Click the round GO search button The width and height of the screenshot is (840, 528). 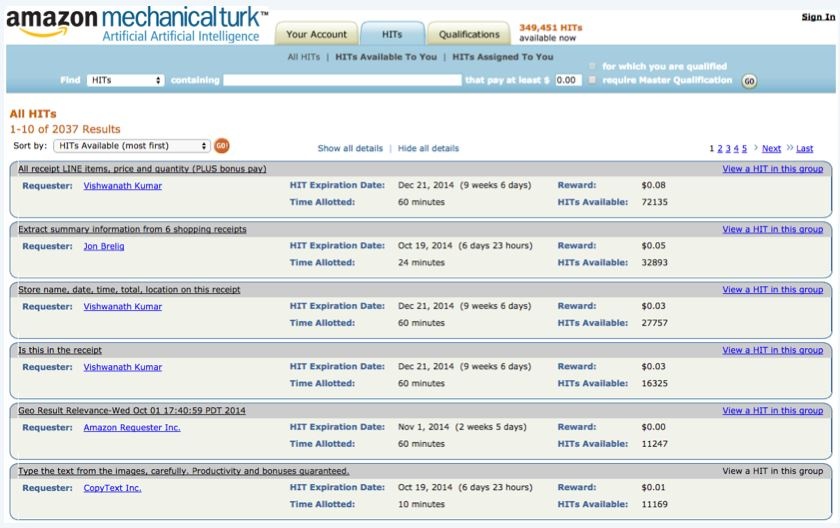[749, 81]
